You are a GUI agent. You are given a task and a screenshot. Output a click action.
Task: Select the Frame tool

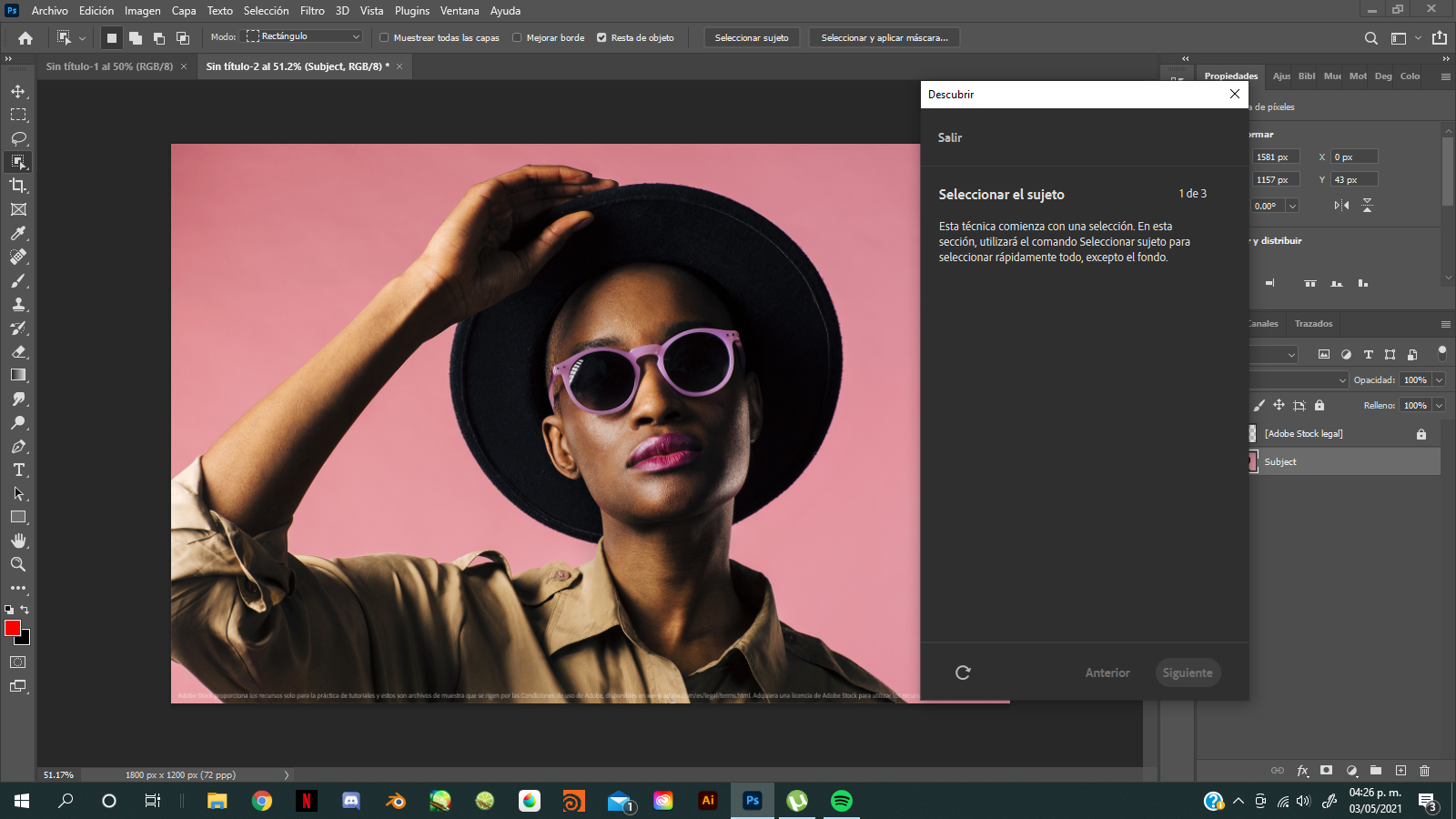point(18,209)
